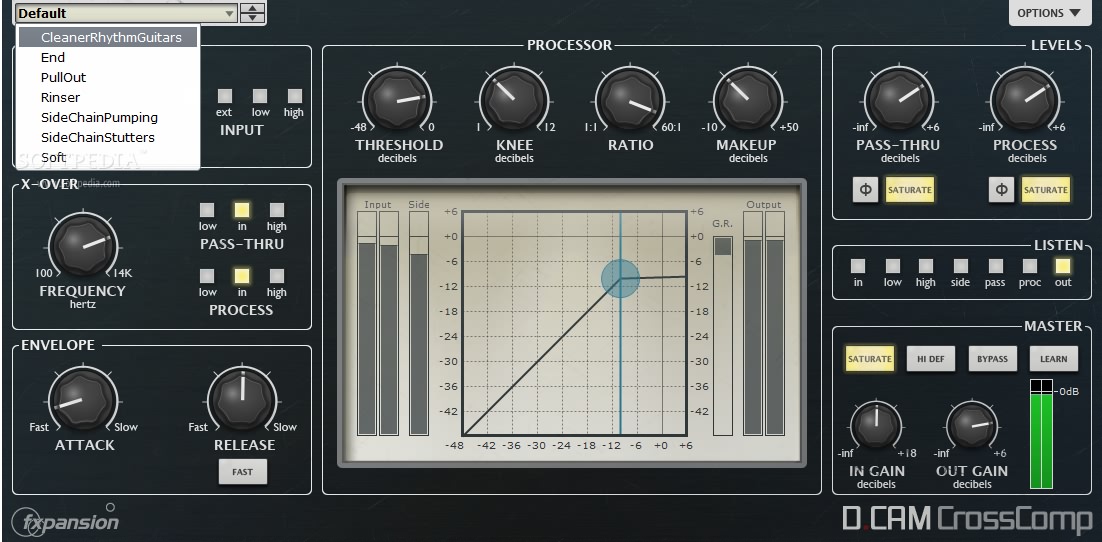Invert phase on PASS-THRU channel

coord(865,190)
